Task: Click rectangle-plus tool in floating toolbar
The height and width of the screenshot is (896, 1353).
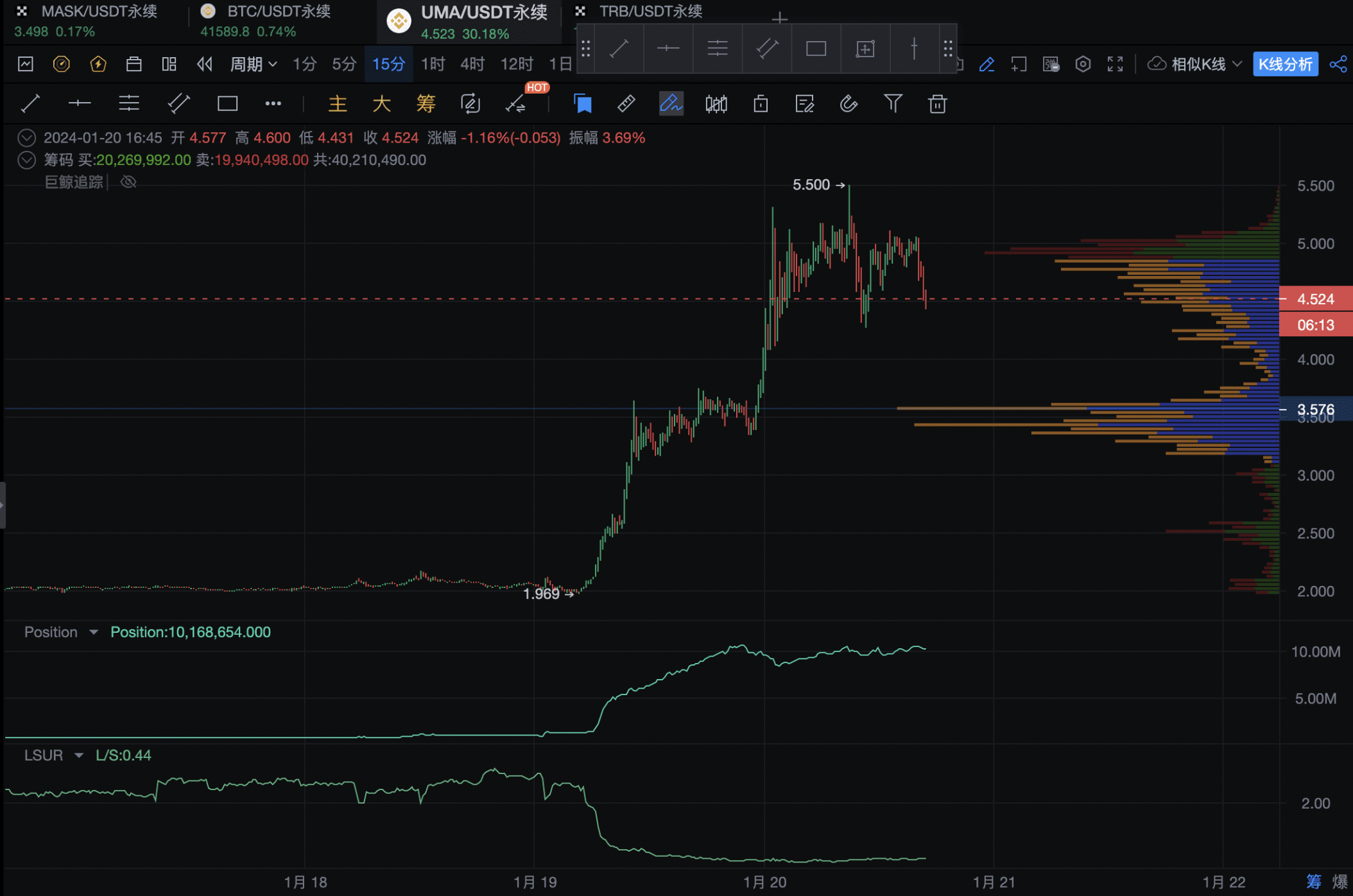Action: 865,49
